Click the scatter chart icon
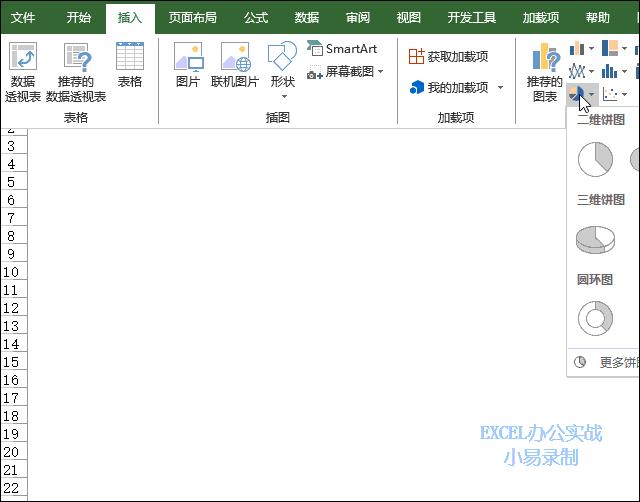640x502 pixels. pos(610,95)
